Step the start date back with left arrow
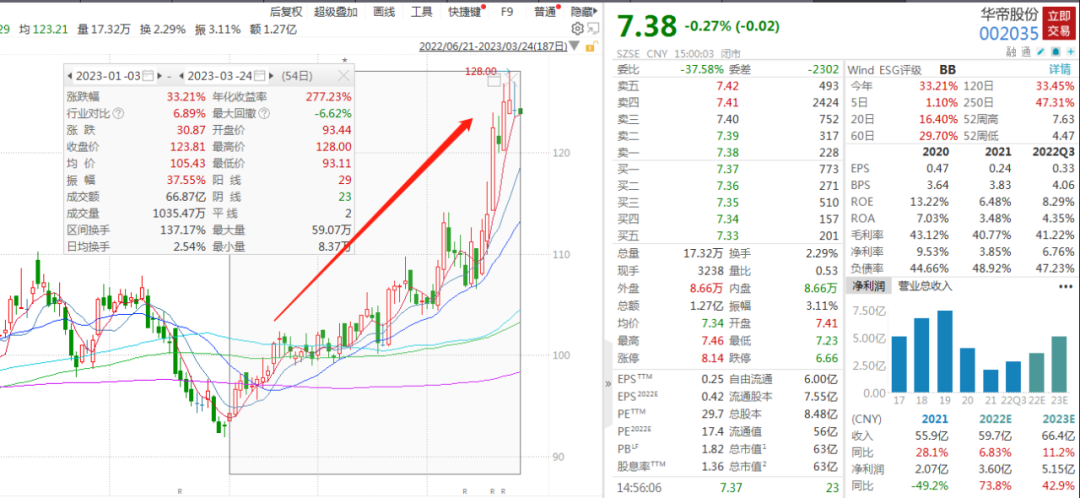Viewport: 1080px width, 498px height. [x=68, y=76]
